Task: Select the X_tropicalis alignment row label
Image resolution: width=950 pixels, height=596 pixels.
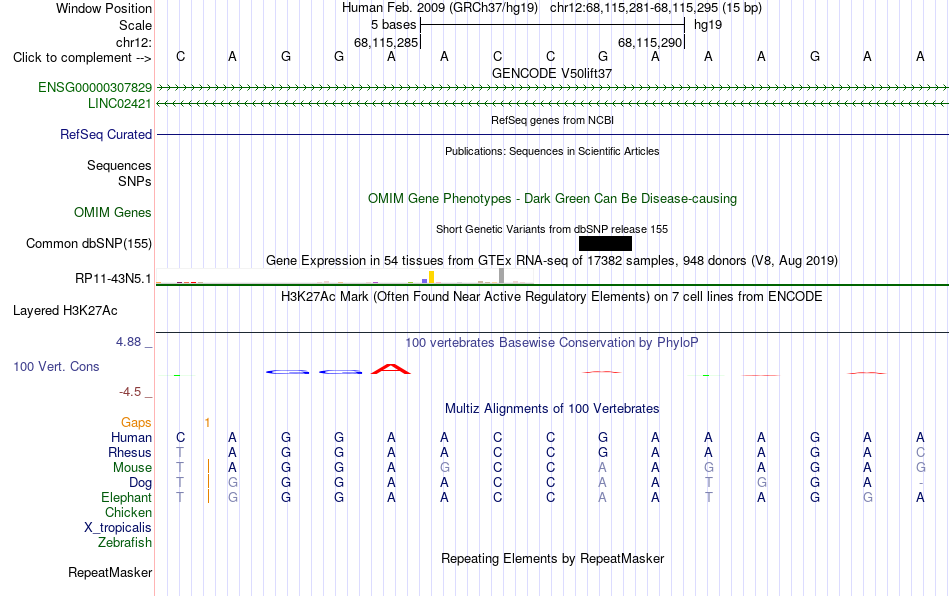Action: [118, 528]
